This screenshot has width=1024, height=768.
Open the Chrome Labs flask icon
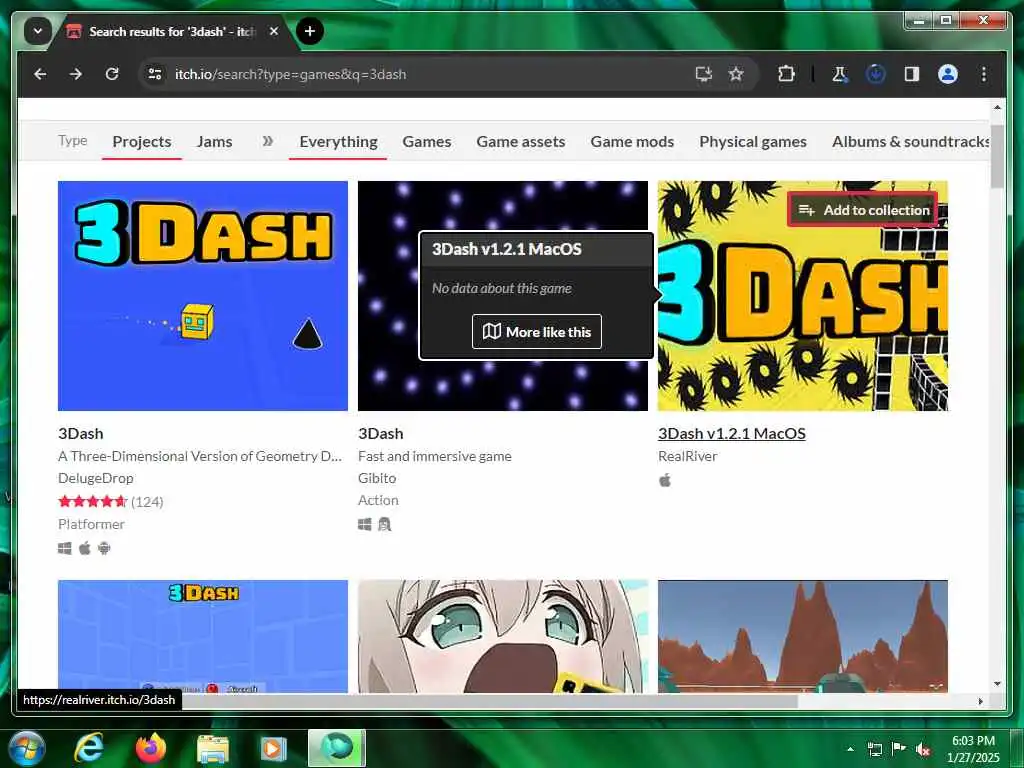pos(839,74)
